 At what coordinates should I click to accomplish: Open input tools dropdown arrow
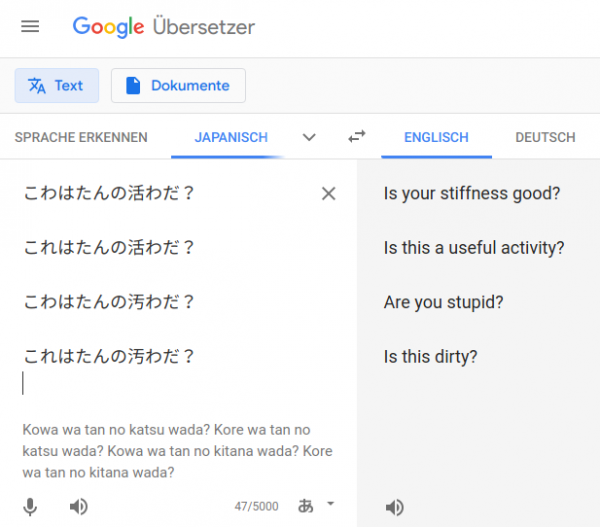pyautogui.click(x=331, y=504)
